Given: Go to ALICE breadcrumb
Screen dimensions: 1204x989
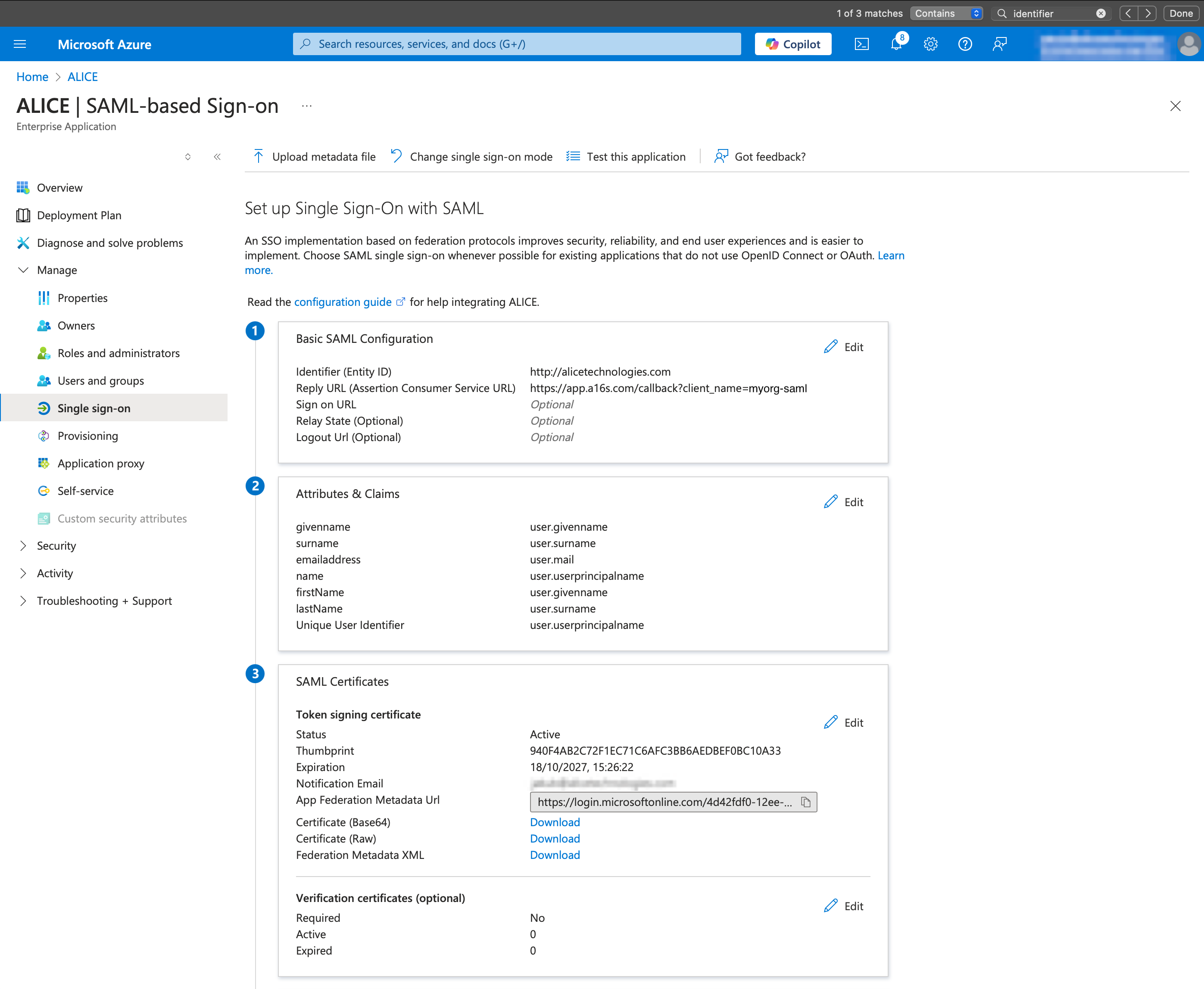Looking at the screenshot, I should tap(83, 77).
